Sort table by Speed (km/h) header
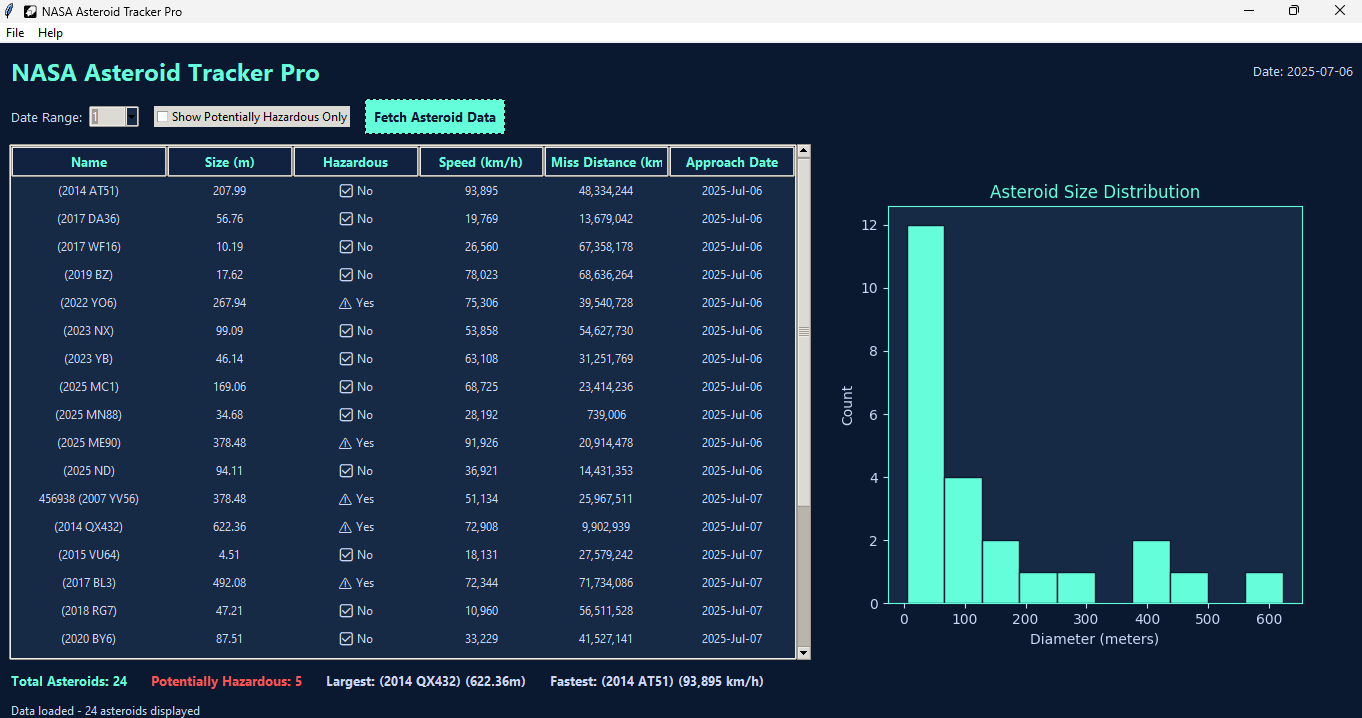This screenshot has height=718, width=1362. pyautogui.click(x=481, y=162)
